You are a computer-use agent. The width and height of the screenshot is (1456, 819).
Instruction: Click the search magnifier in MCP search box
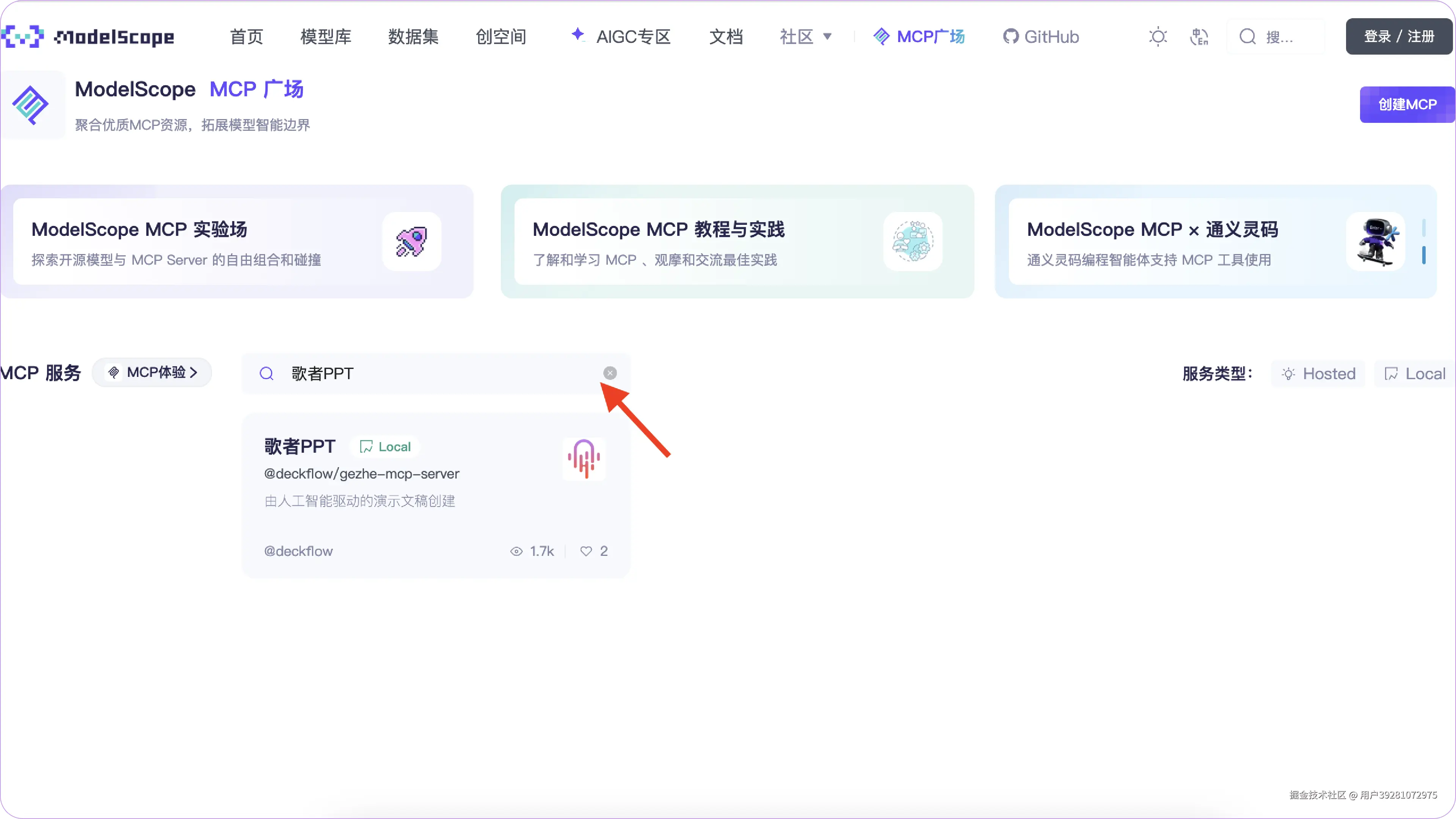(266, 373)
